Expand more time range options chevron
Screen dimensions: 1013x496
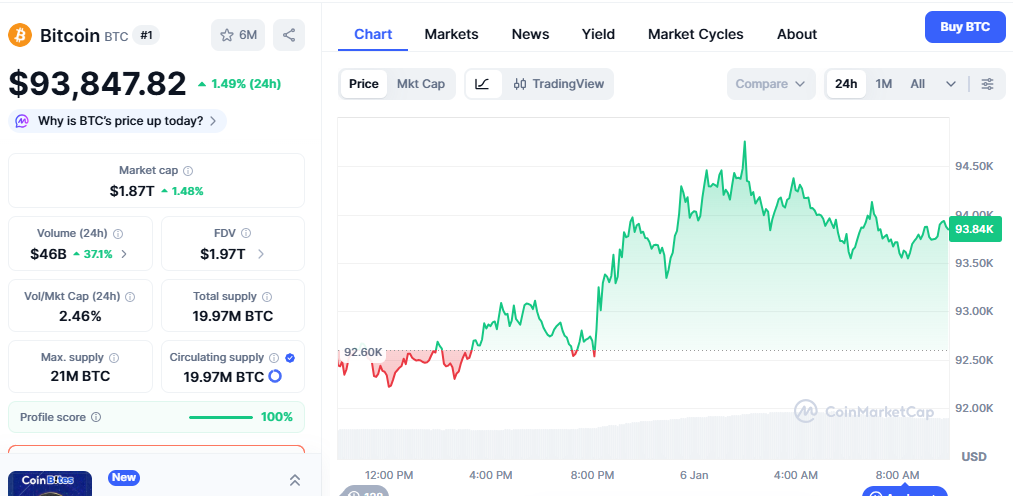(x=951, y=84)
